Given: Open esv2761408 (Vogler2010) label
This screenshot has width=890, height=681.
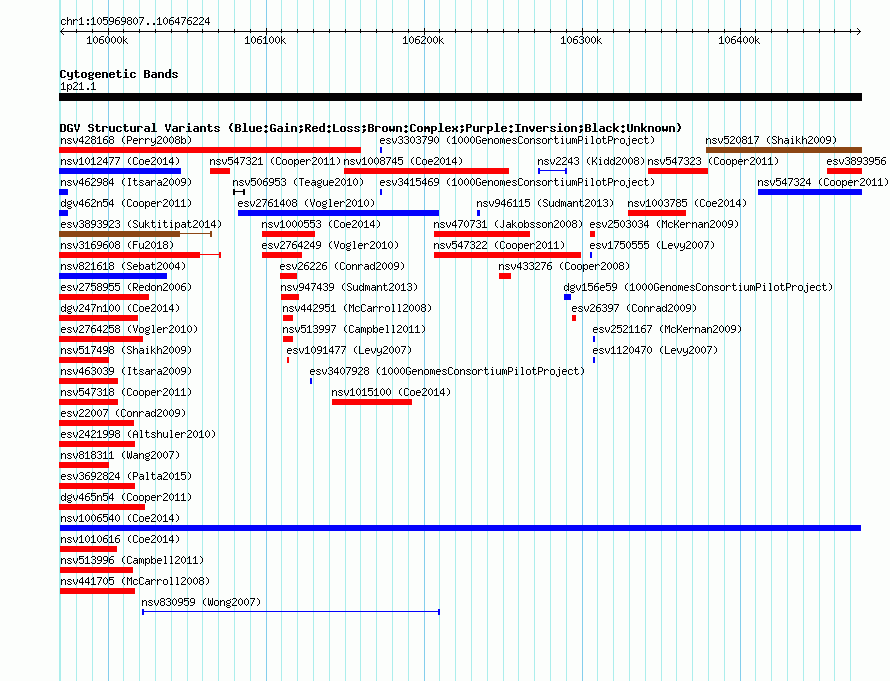Looking at the screenshot, I should [x=306, y=203].
